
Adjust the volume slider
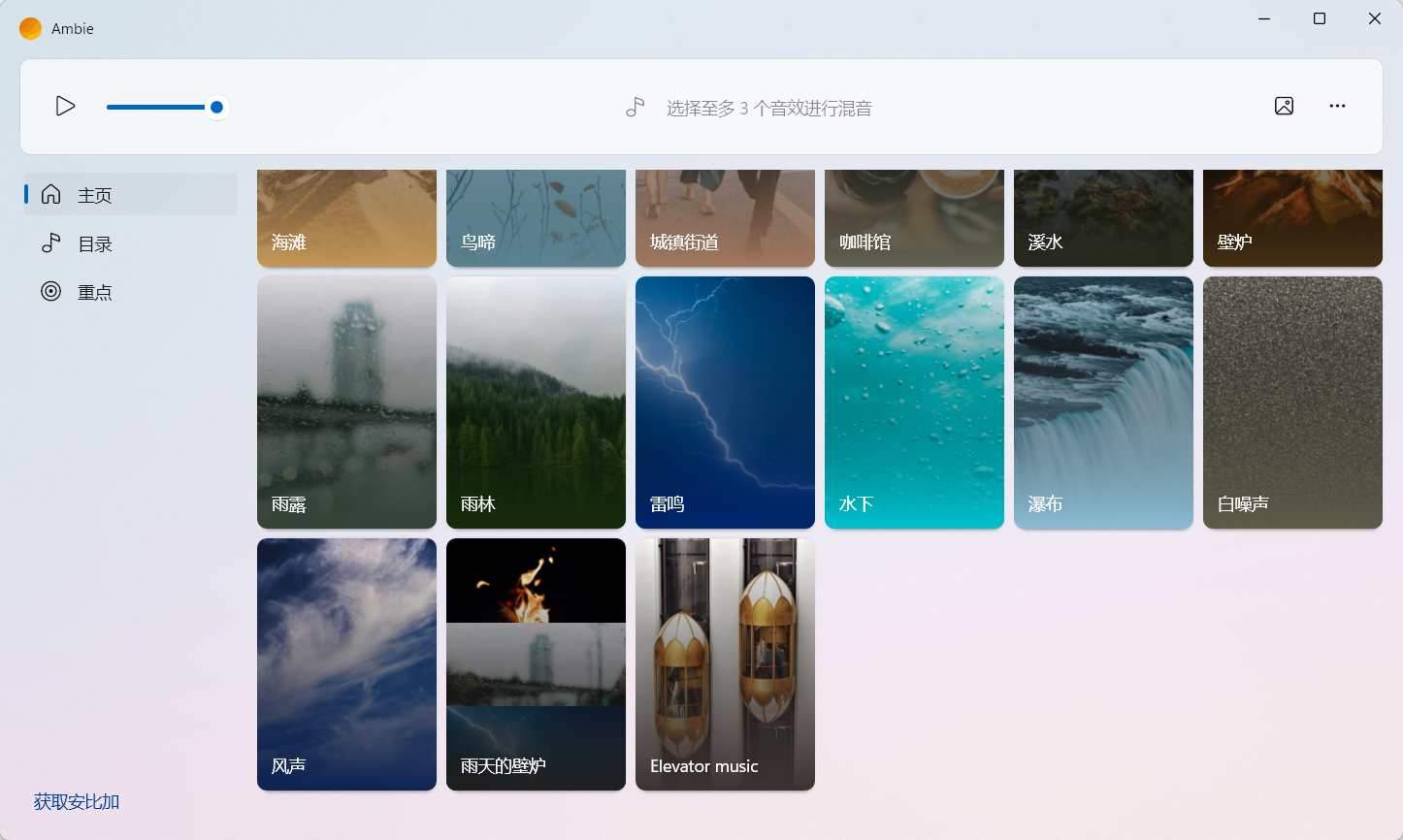pyautogui.click(x=215, y=107)
